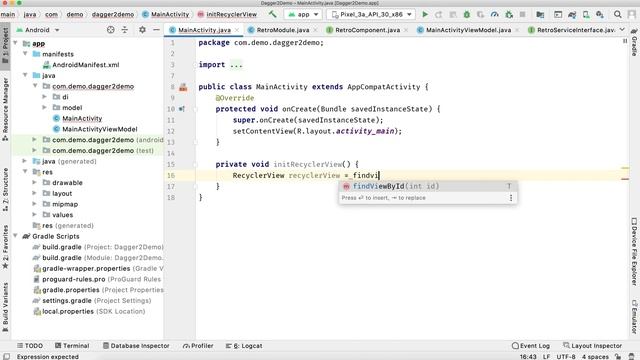The height and width of the screenshot is (360, 640).
Task: Expand the java (generated) folder
Action: coord(25,161)
